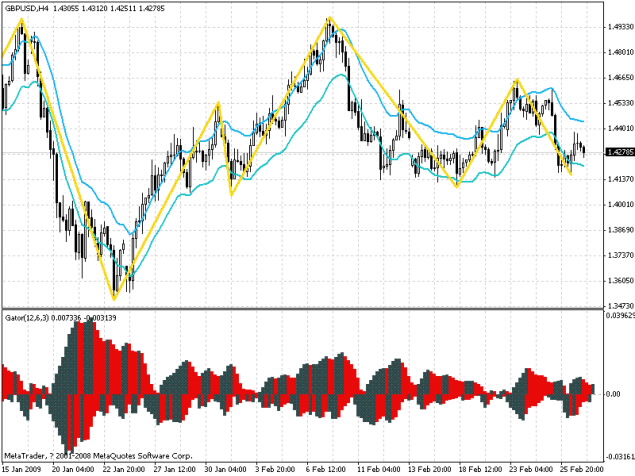Click the 1.48010 price axis label
635x476 pixels.
(x=620, y=52)
